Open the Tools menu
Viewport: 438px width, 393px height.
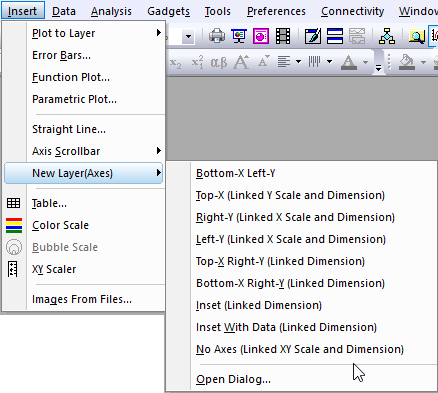(x=217, y=11)
